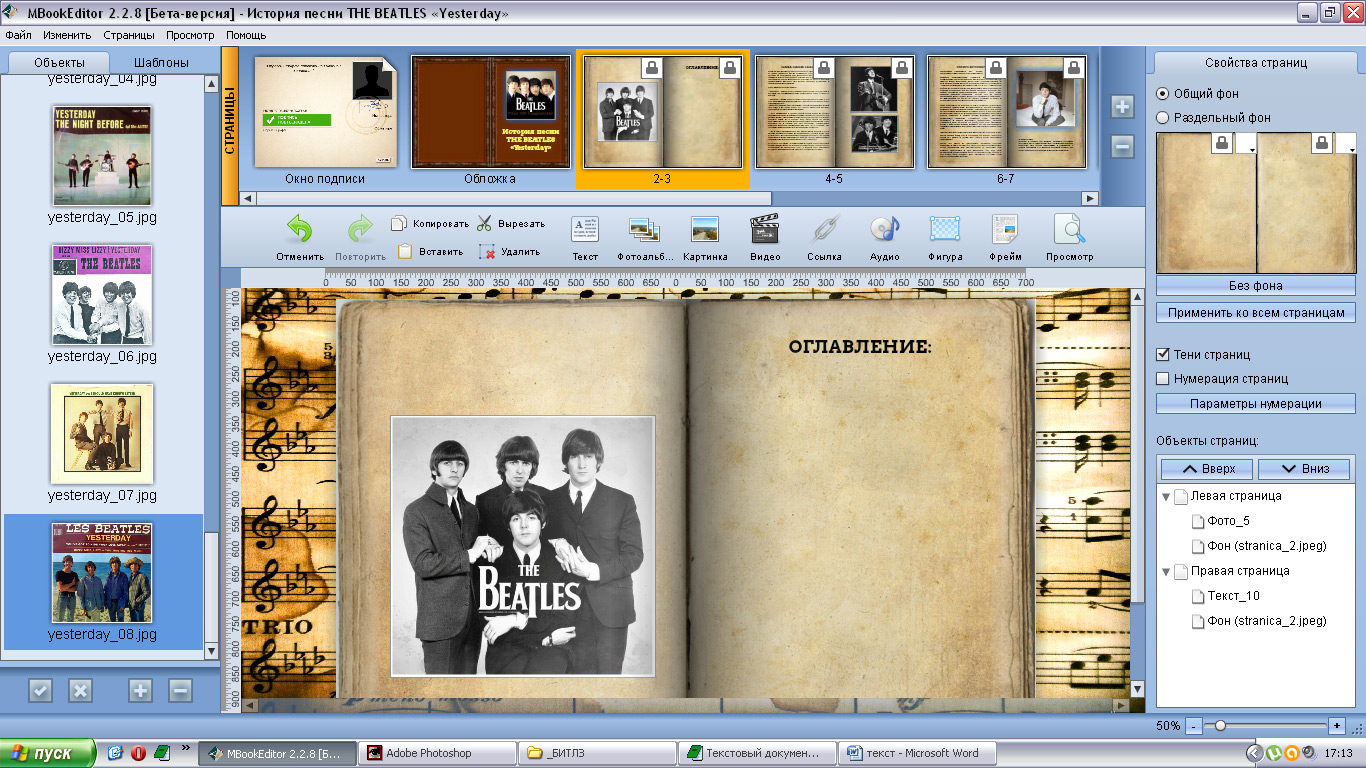Open the Файл menu
This screenshot has width=1366, height=768.
(18, 35)
